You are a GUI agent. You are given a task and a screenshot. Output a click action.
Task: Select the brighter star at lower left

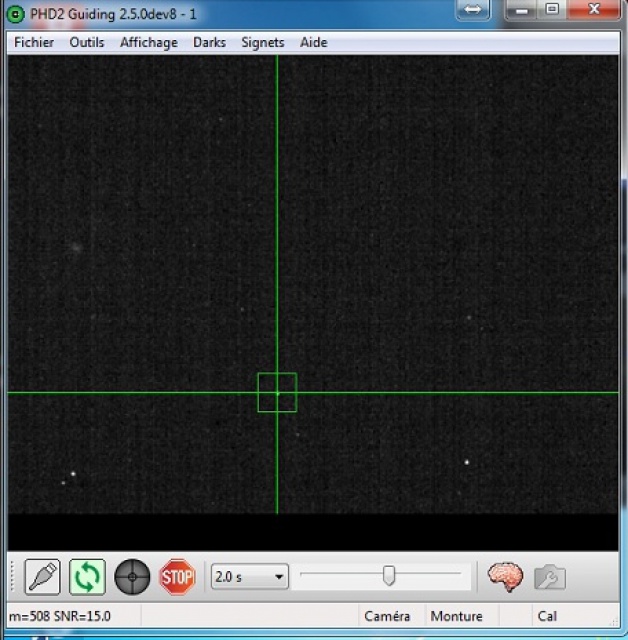click(73, 474)
